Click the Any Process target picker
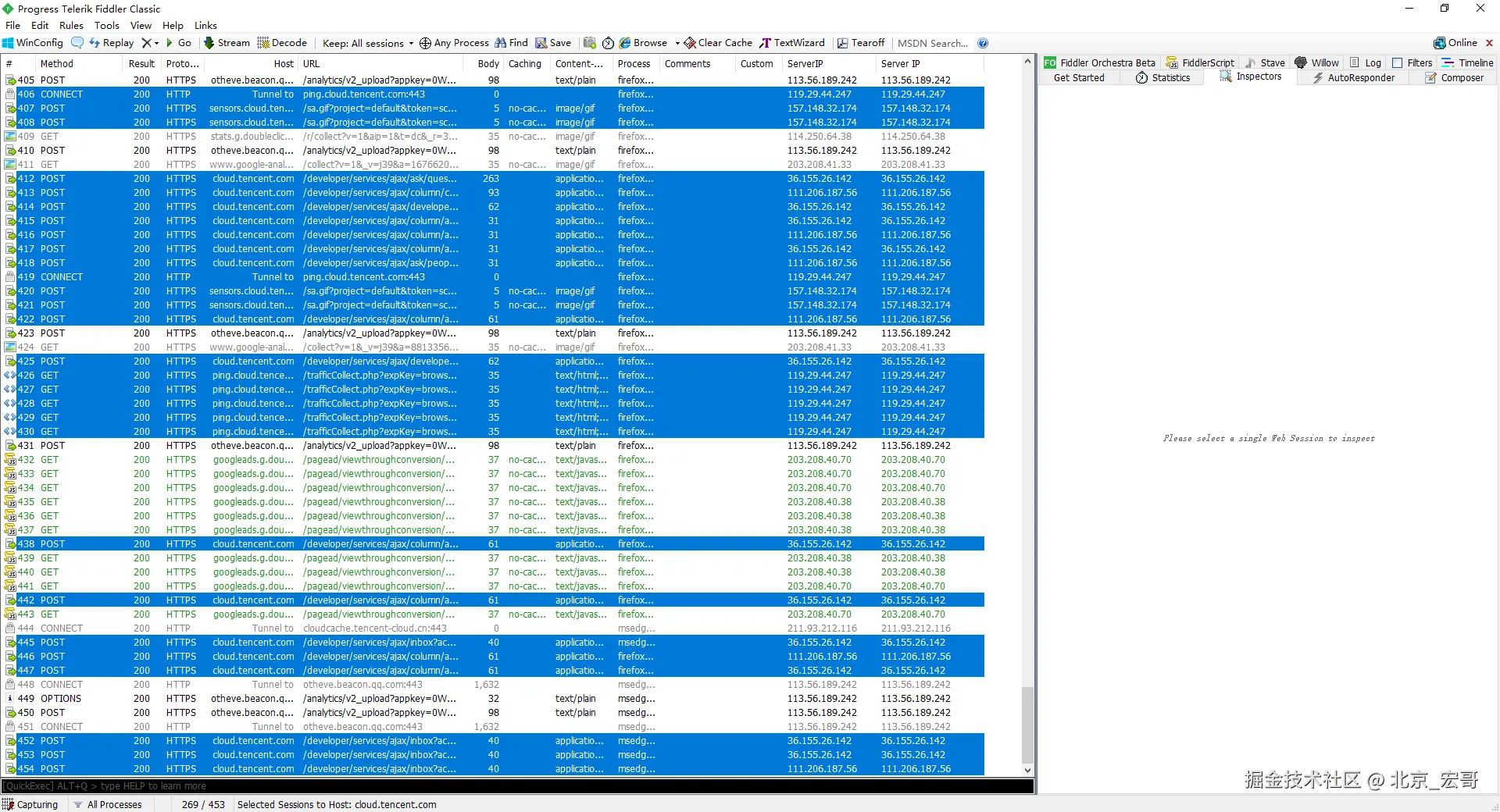 pos(454,43)
